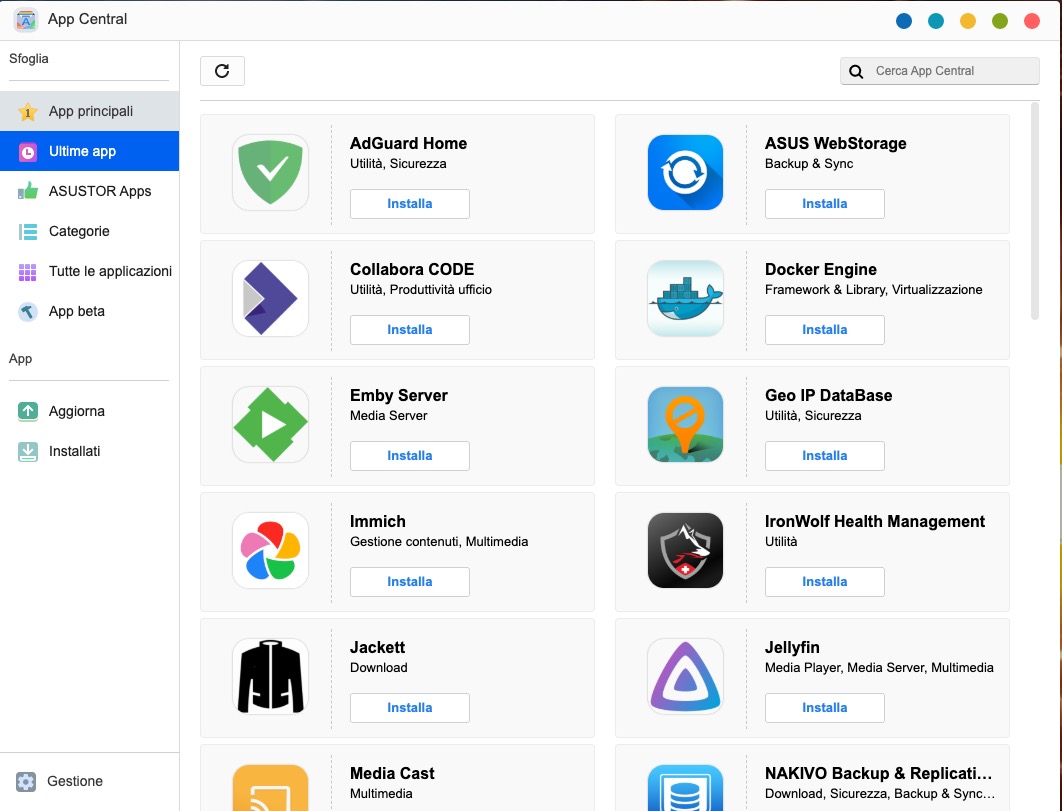1062x811 pixels.
Task: Open the Jackett jacket icon
Action: (x=270, y=676)
